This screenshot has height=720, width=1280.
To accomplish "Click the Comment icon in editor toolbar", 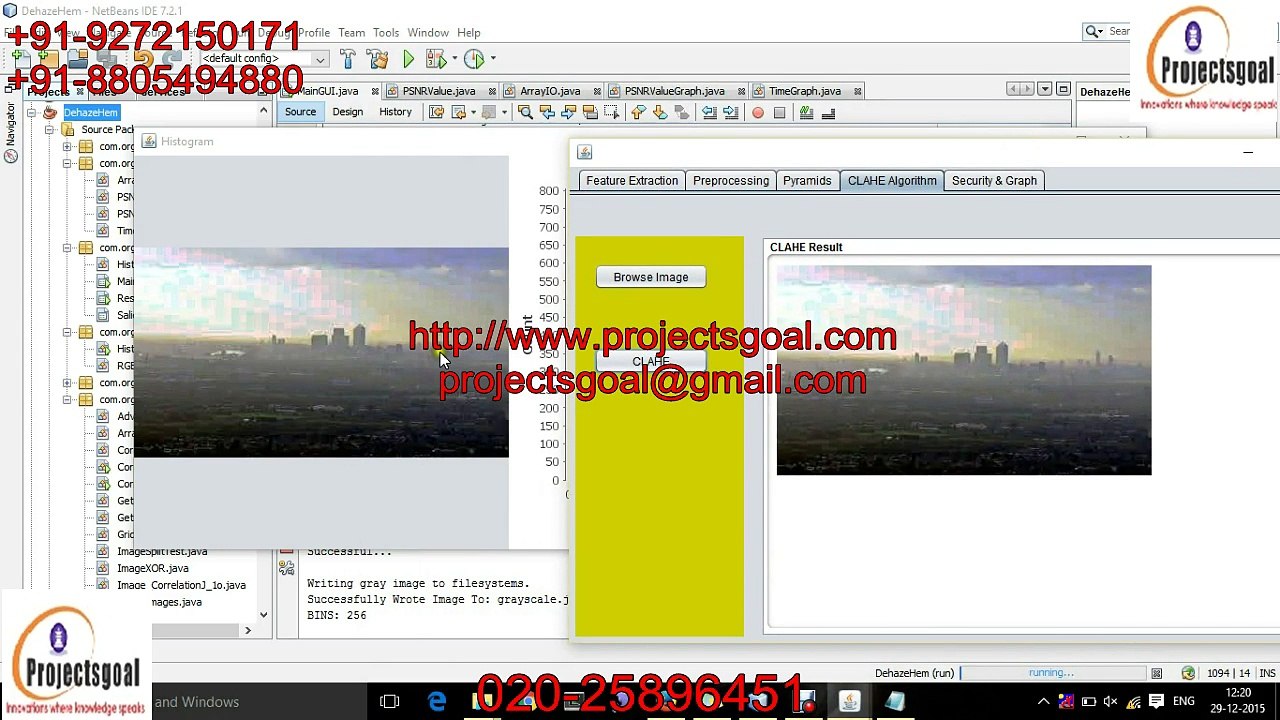I will pos(806,113).
